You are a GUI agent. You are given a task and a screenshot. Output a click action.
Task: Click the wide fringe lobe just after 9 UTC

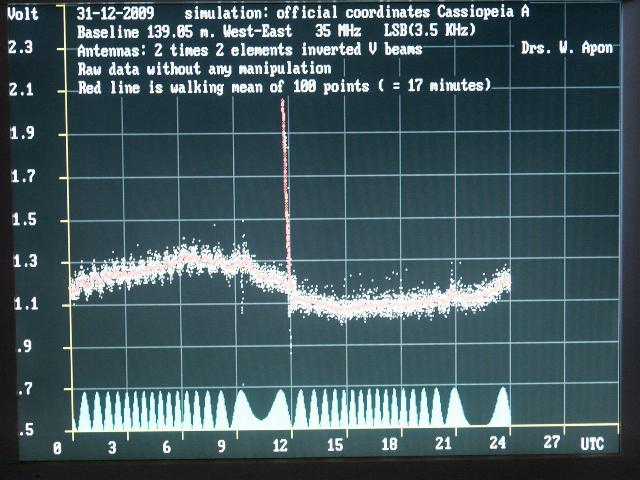pos(241,409)
